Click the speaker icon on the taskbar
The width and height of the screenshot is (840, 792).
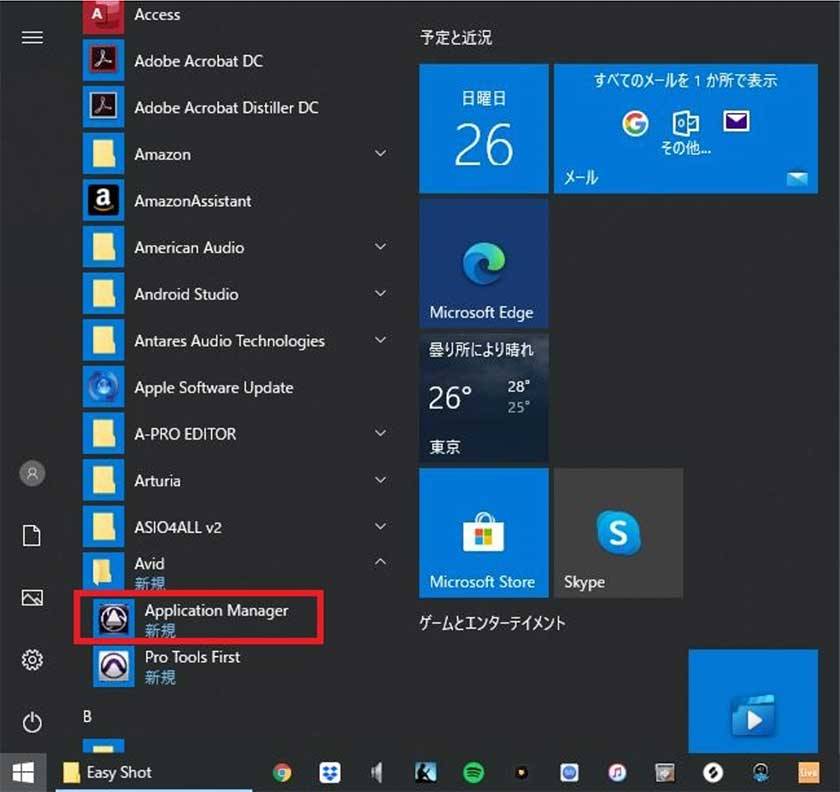pyautogui.click(x=377, y=773)
